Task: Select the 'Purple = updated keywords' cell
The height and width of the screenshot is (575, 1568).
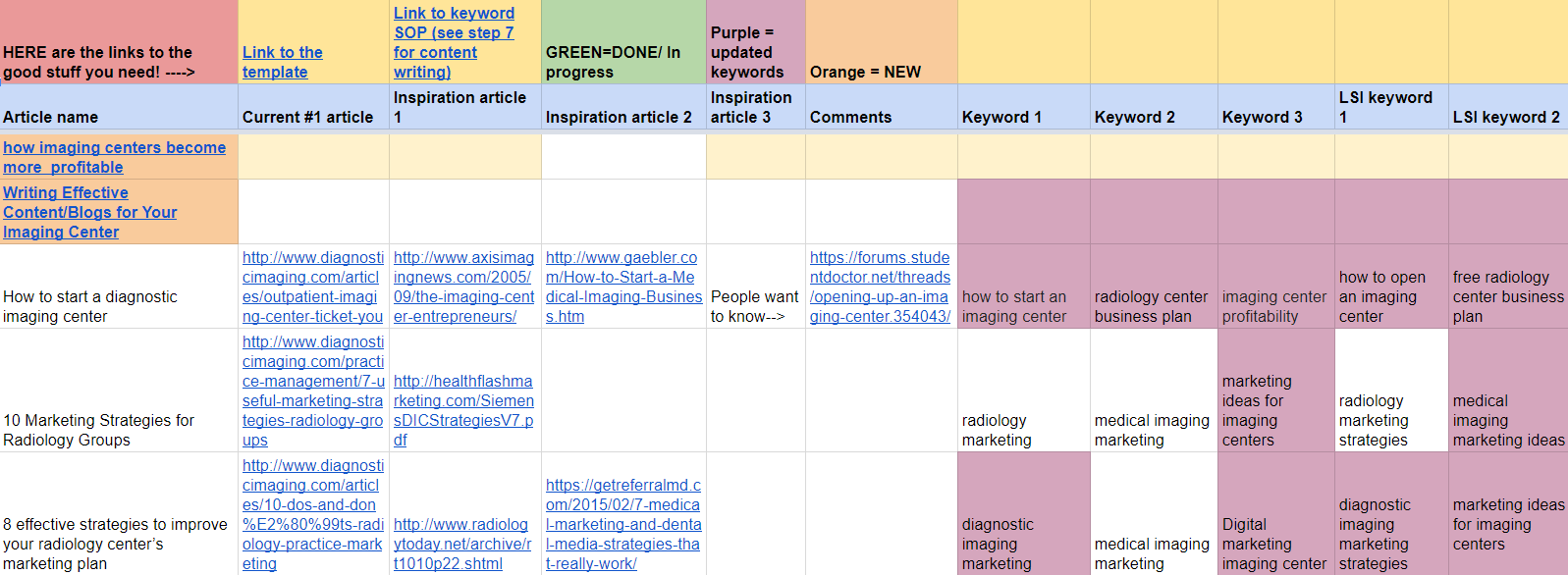Action: (756, 42)
